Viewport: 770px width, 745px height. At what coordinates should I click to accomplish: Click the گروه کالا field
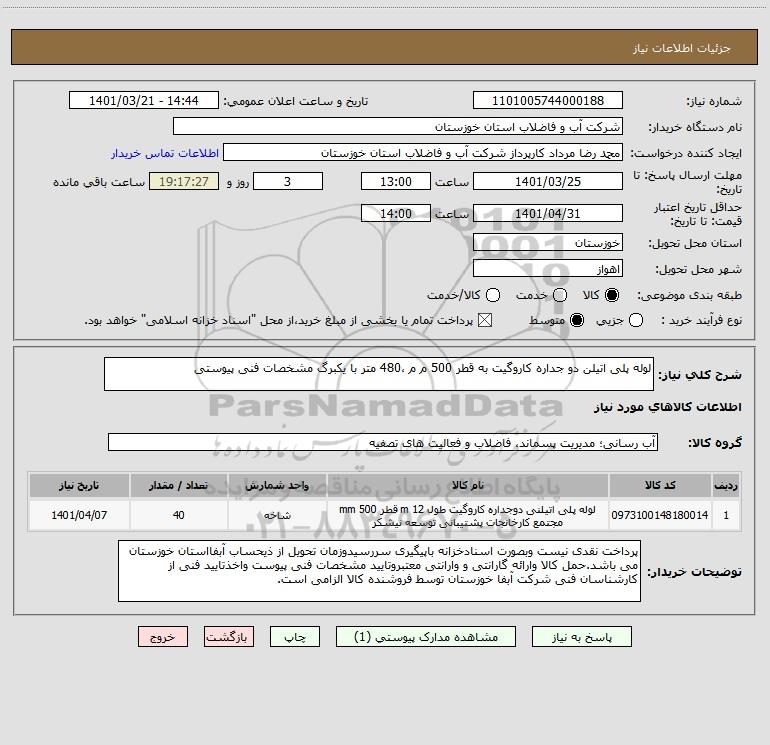383,442
